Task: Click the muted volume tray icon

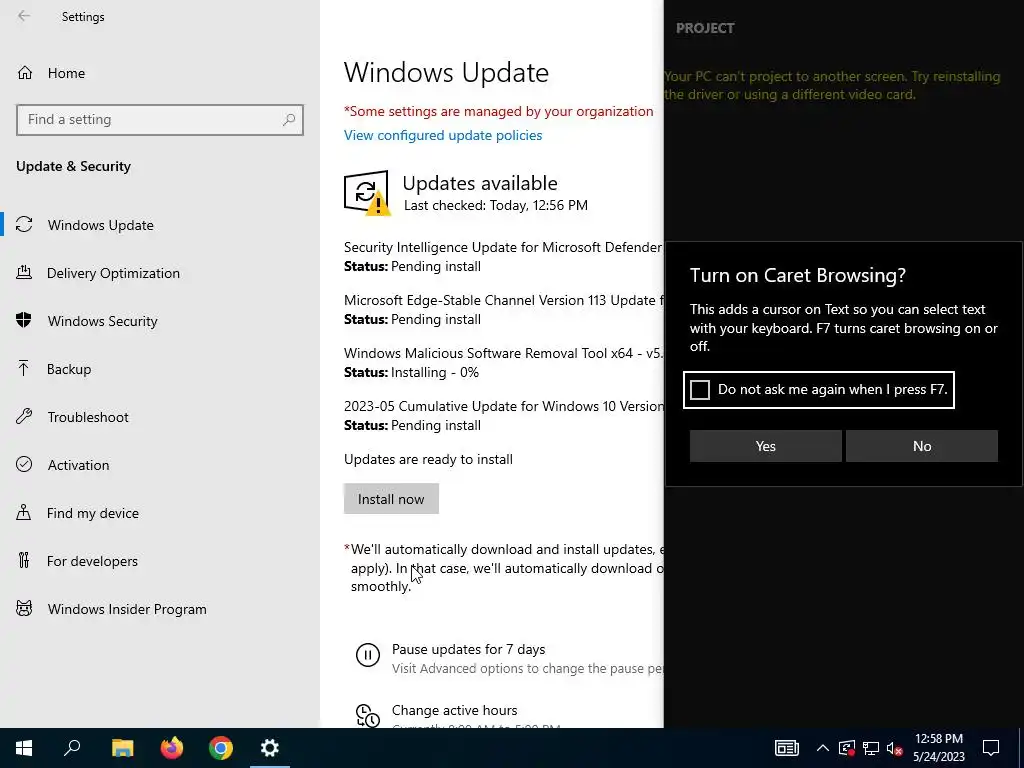Action: coord(894,748)
